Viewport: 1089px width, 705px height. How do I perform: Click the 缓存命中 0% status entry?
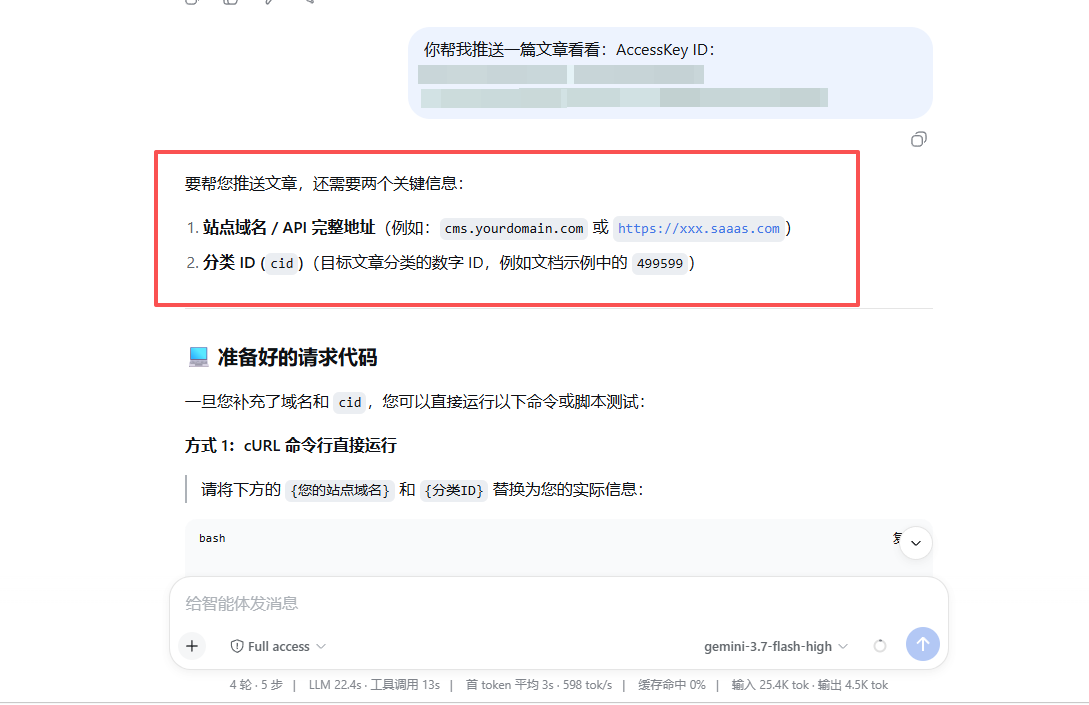pyautogui.click(x=672, y=685)
